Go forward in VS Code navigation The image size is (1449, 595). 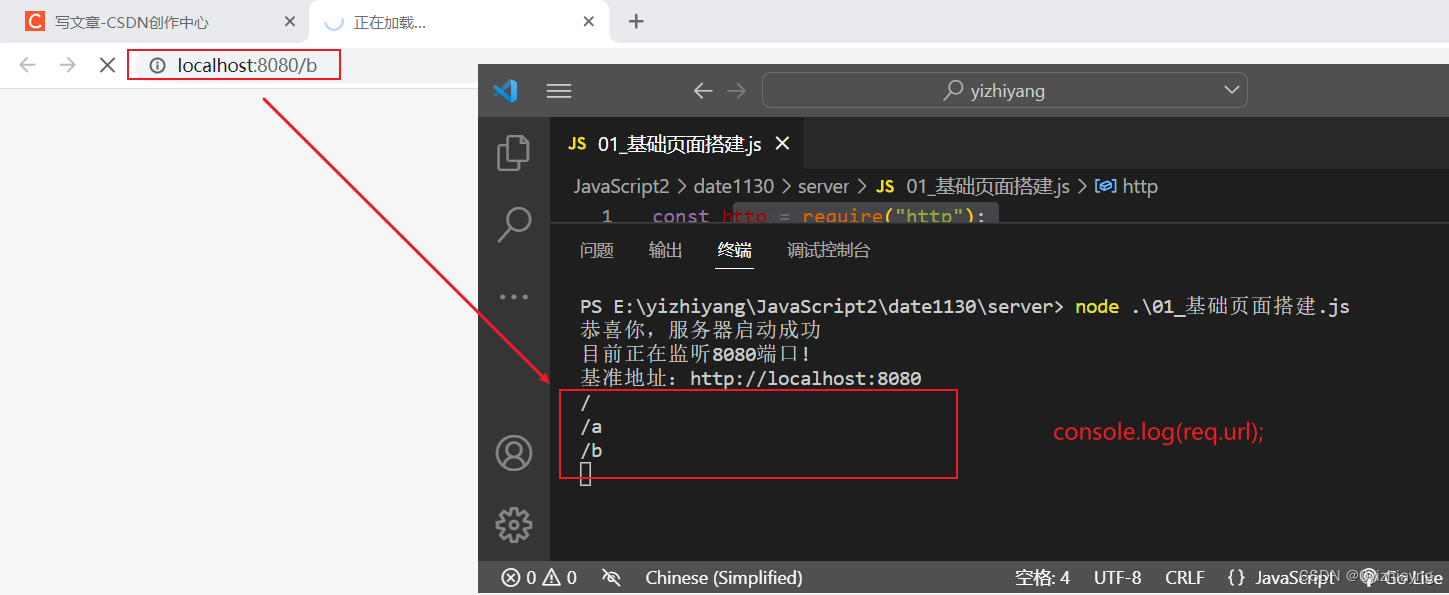[x=736, y=91]
